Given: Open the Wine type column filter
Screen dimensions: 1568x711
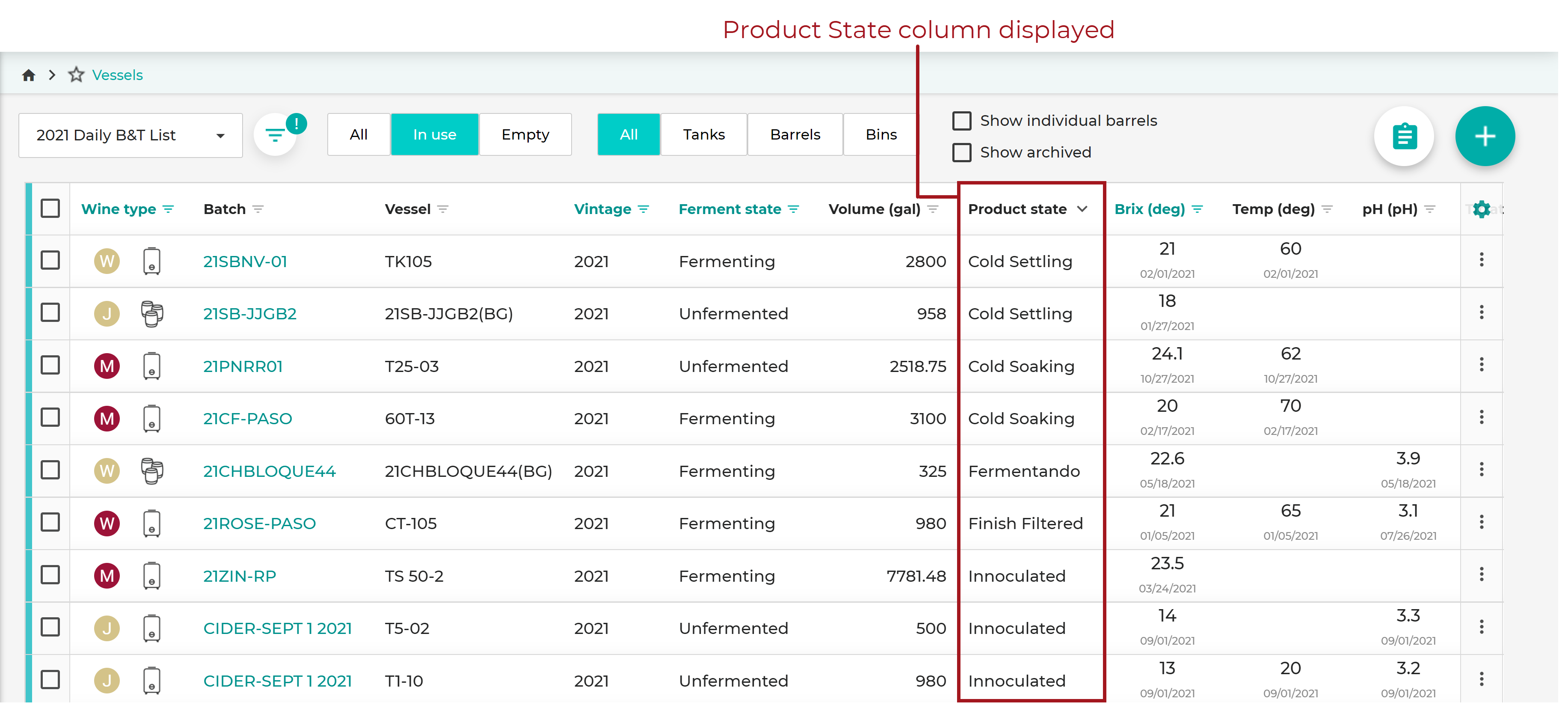Looking at the screenshot, I should 169,210.
